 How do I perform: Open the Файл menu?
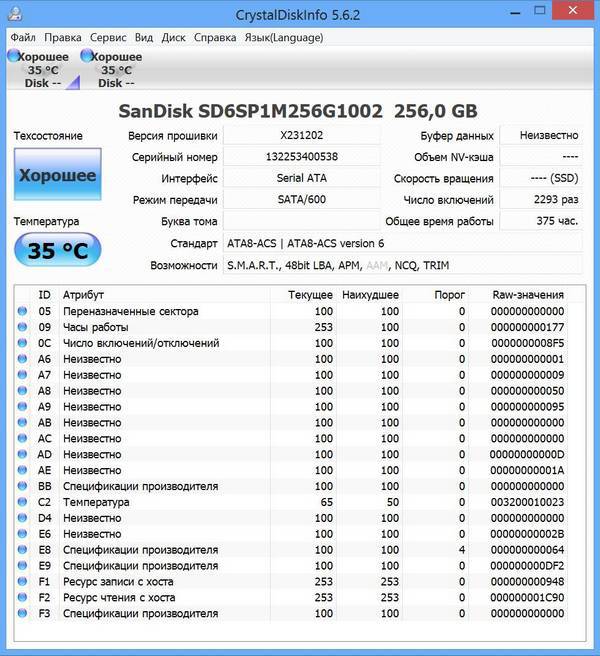click(23, 38)
